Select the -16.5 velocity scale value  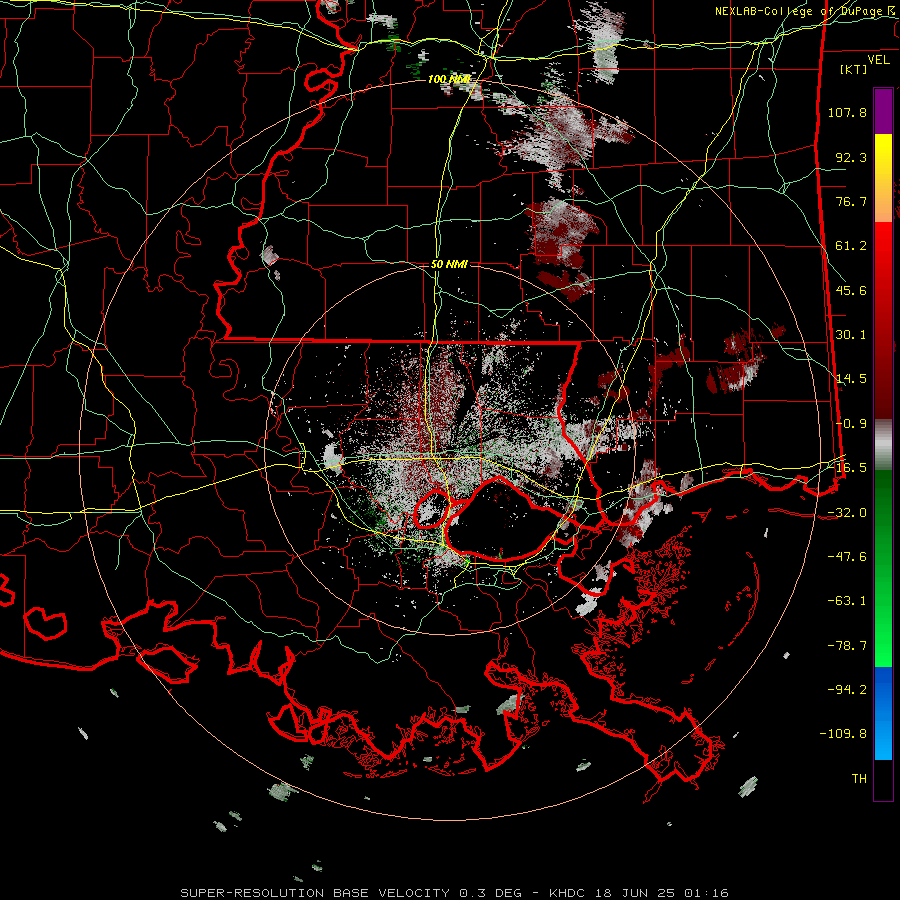click(x=847, y=468)
